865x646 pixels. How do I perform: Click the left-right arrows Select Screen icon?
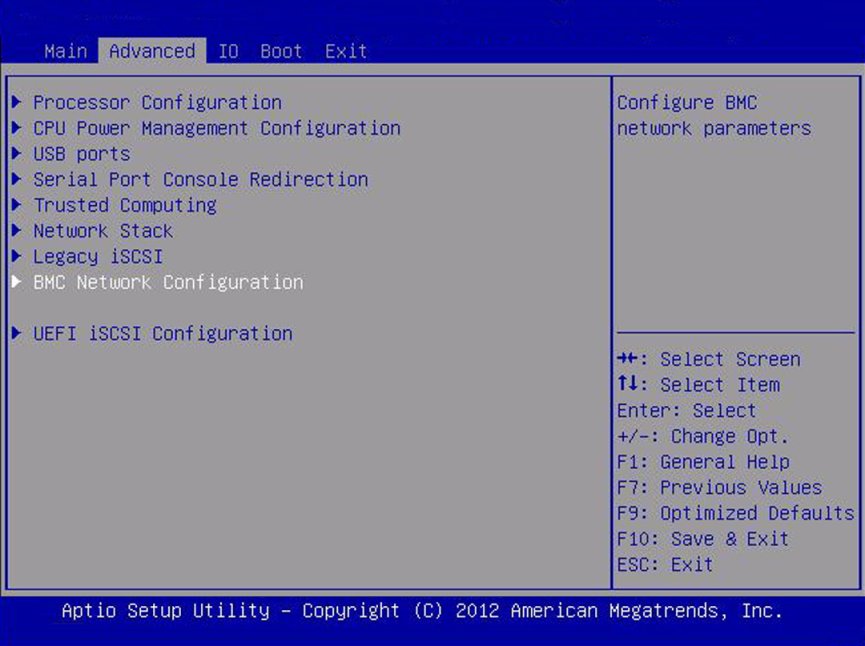pos(627,359)
